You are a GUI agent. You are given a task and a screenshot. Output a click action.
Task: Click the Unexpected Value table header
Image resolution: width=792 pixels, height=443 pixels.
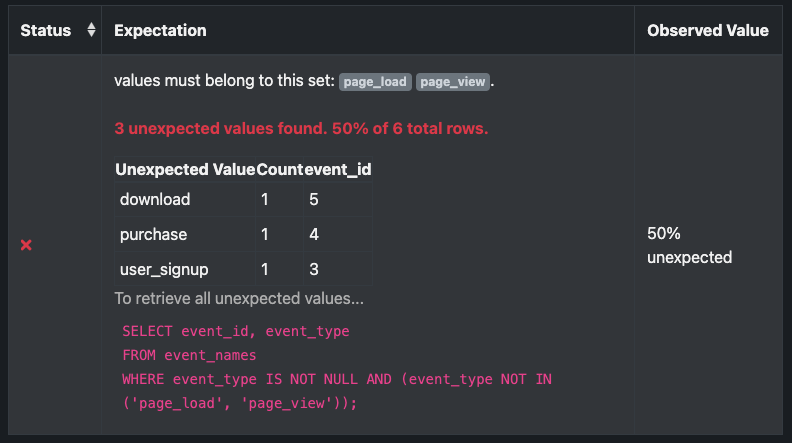tap(185, 169)
